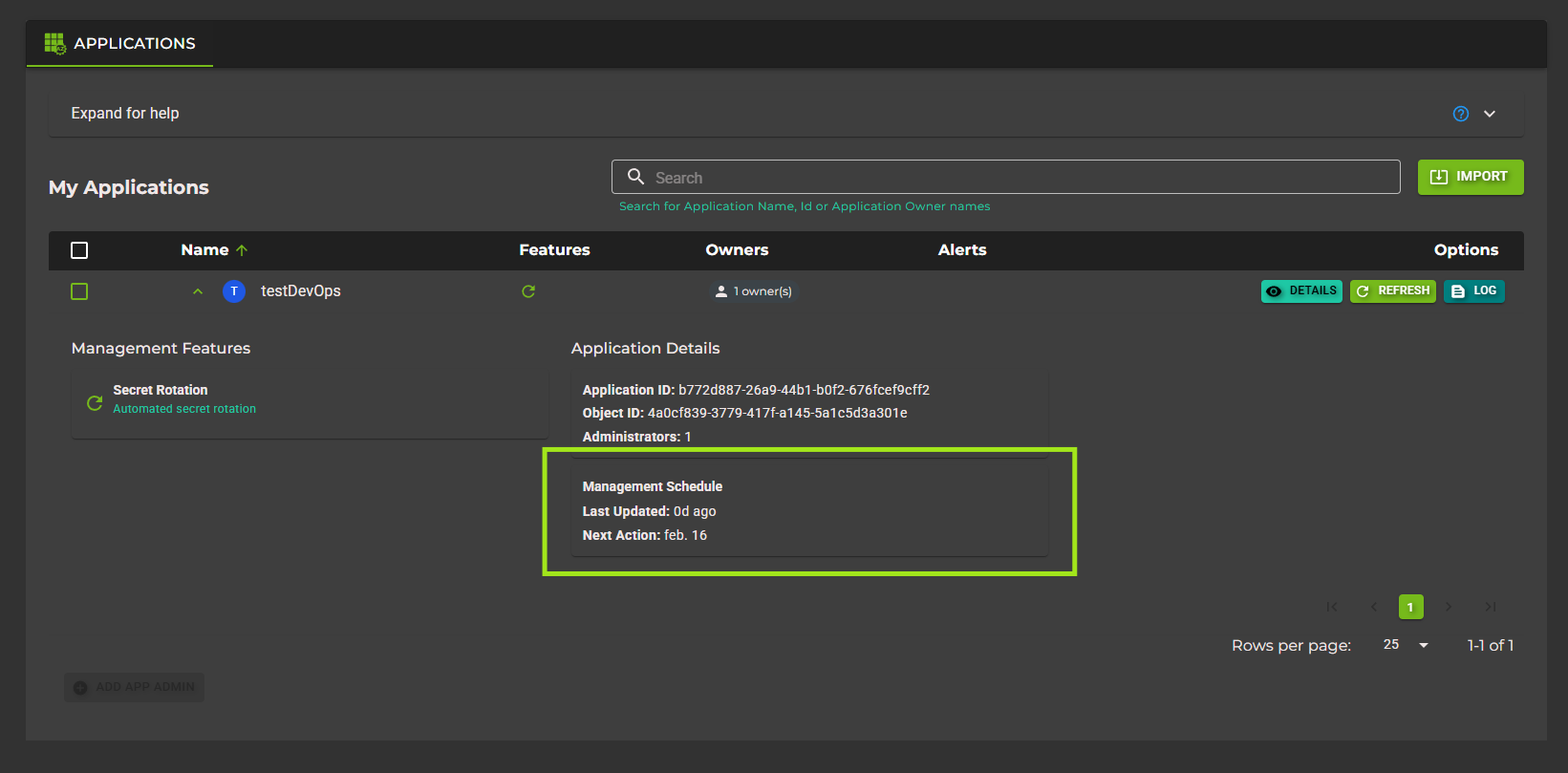Click the secret rotation feature icon in testDevOps row
Image resolution: width=1568 pixels, height=773 pixels.
coord(528,291)
